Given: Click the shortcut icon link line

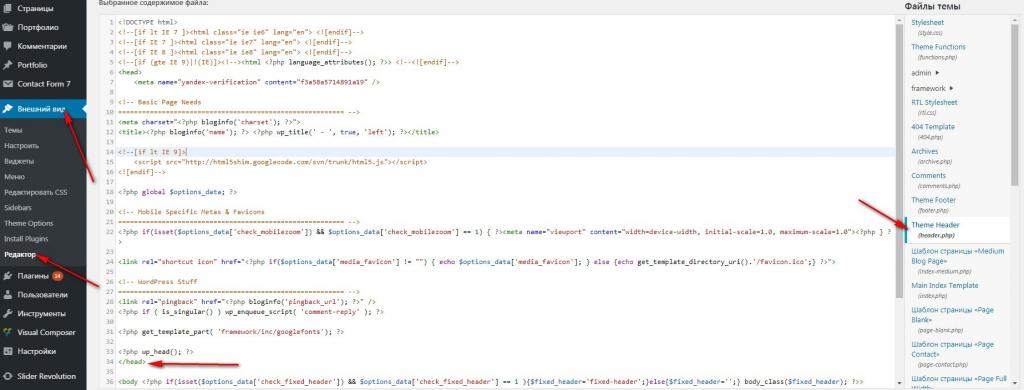Looking at the screenshot, I should 477,261.
